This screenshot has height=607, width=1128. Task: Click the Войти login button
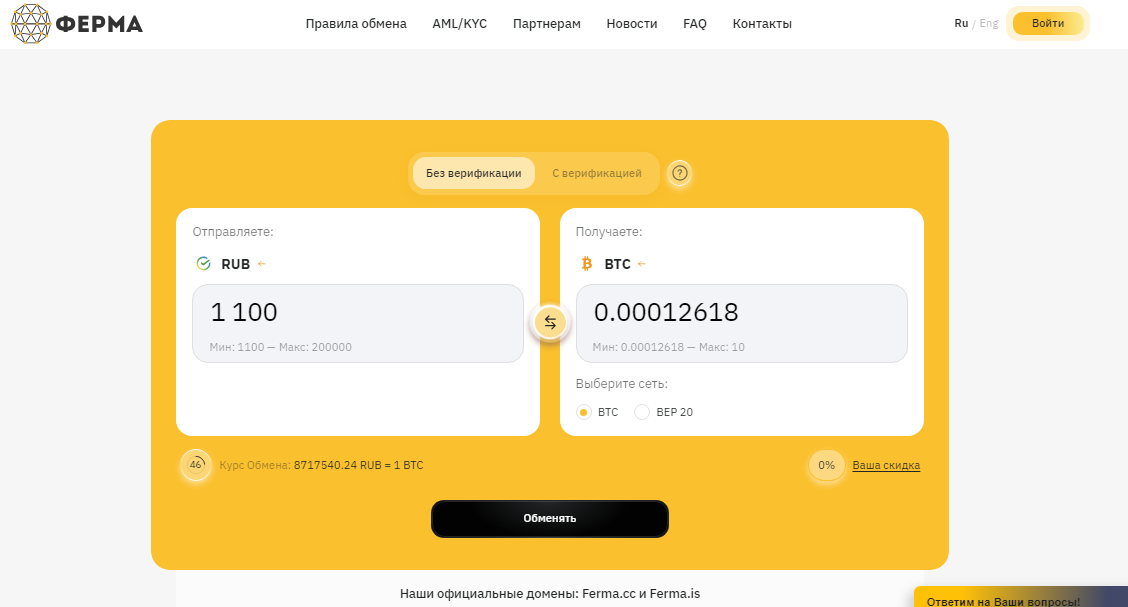(1048, 24)
